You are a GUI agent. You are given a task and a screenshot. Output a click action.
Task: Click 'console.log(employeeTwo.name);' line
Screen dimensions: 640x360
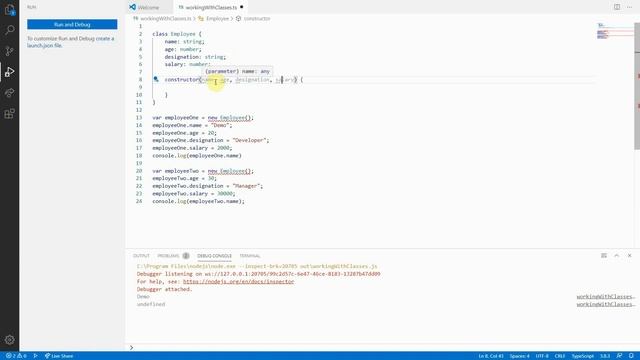tap(198, 201)
